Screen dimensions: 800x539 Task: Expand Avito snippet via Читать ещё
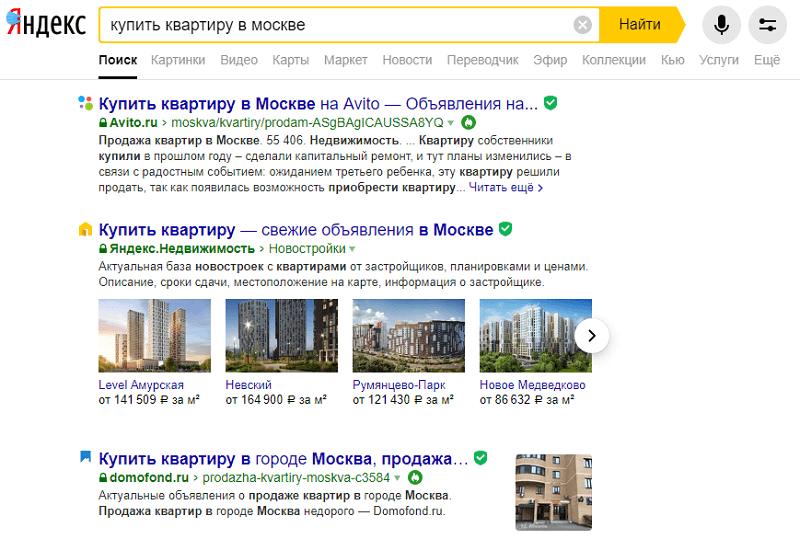pyautogui.click(x=506, y=187)
